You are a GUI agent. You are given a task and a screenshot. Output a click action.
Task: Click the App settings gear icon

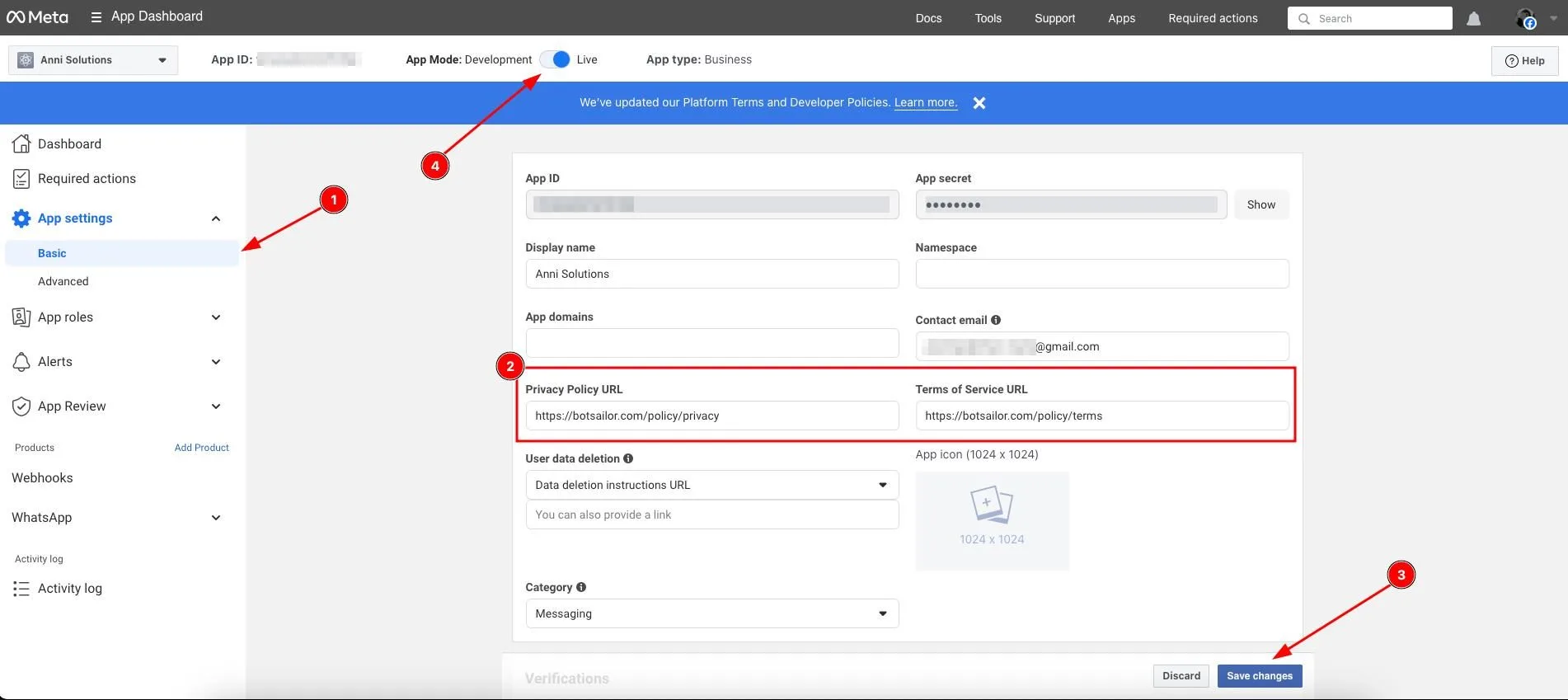(x=21, y=218)
